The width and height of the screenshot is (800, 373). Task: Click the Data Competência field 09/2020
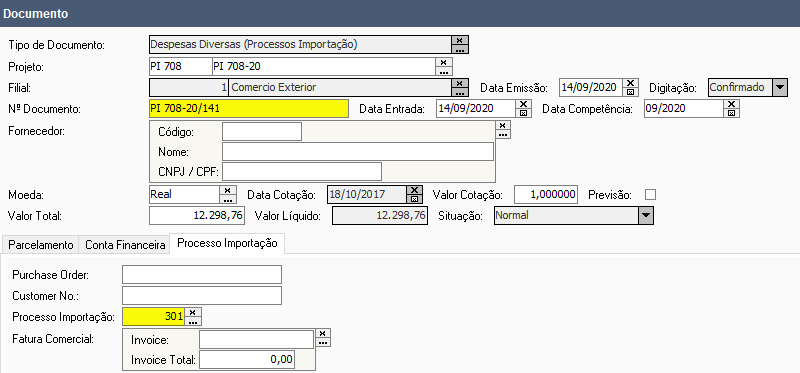[x=684, y=109]
